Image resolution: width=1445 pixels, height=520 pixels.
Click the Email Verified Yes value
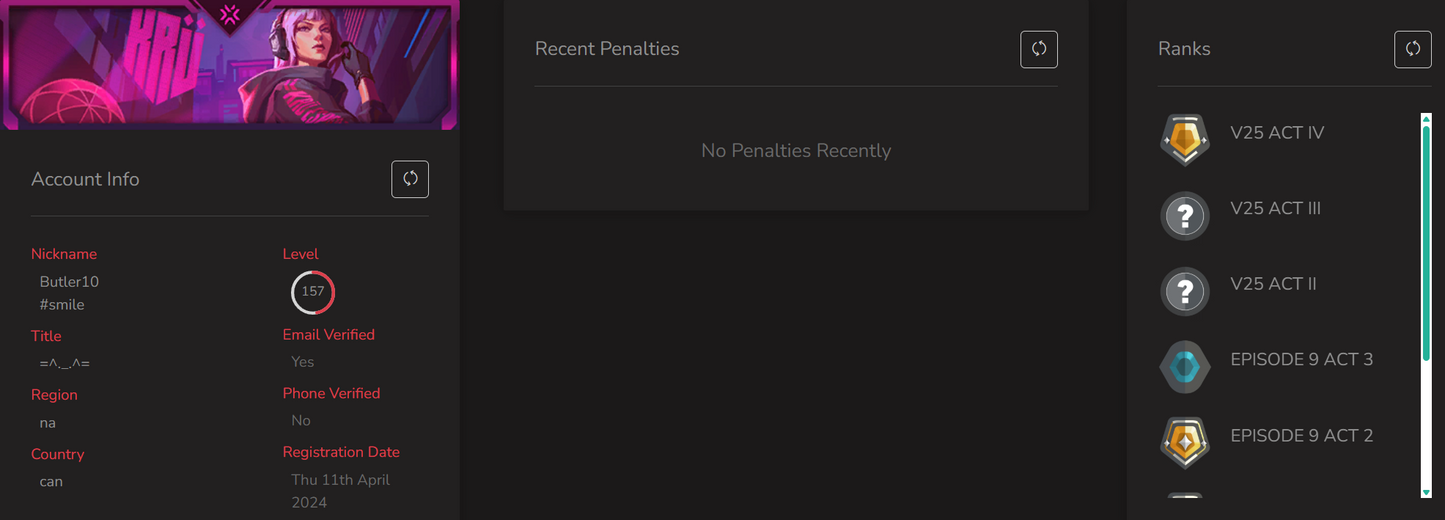tap(302, 362)
